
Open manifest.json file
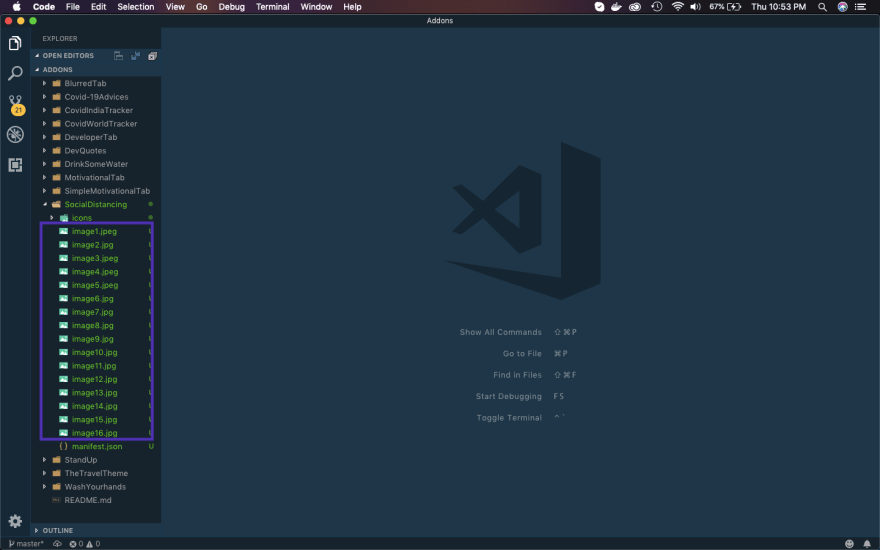pos(97,446)
